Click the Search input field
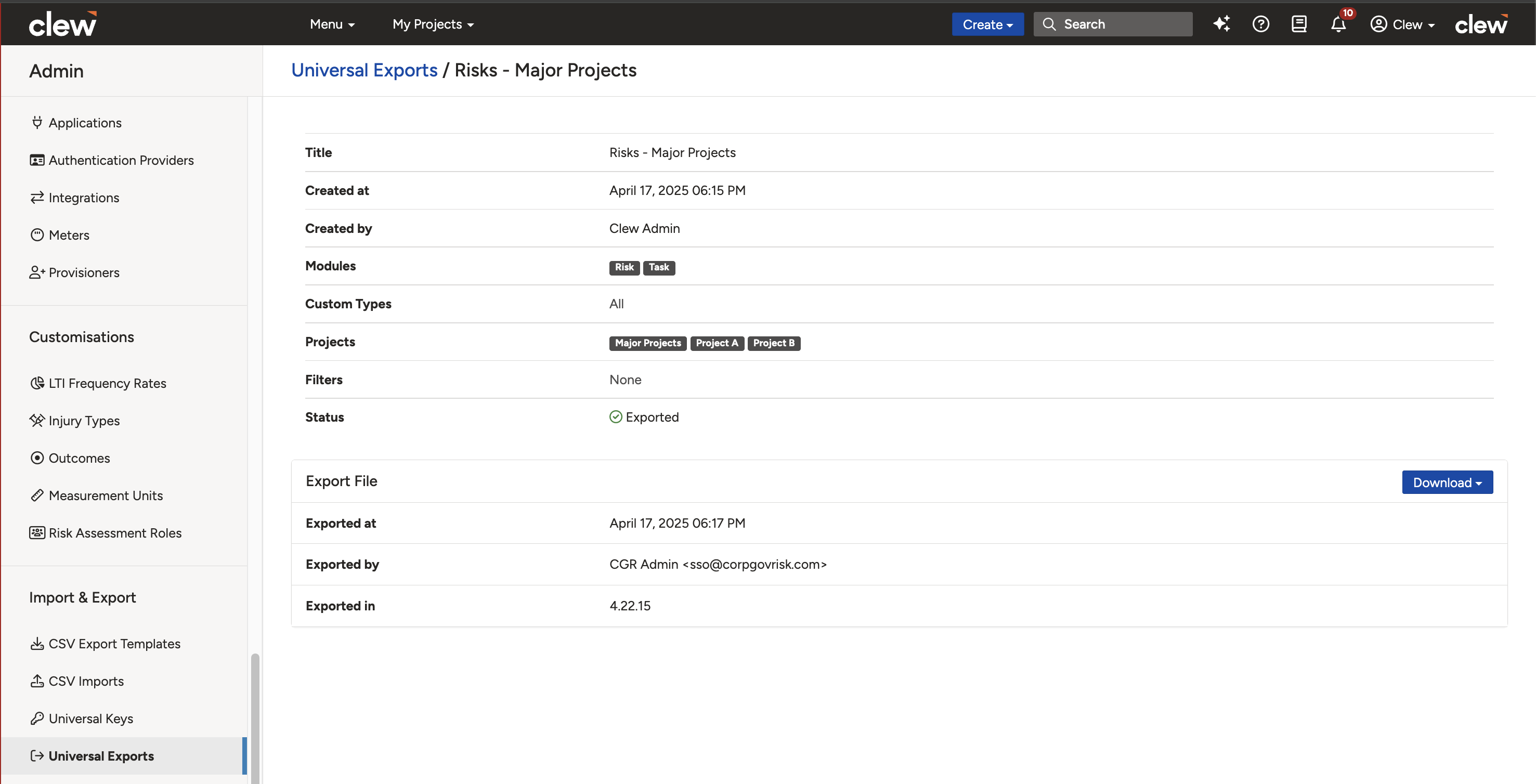The image size is (1536, 784). click(1113, 24)
